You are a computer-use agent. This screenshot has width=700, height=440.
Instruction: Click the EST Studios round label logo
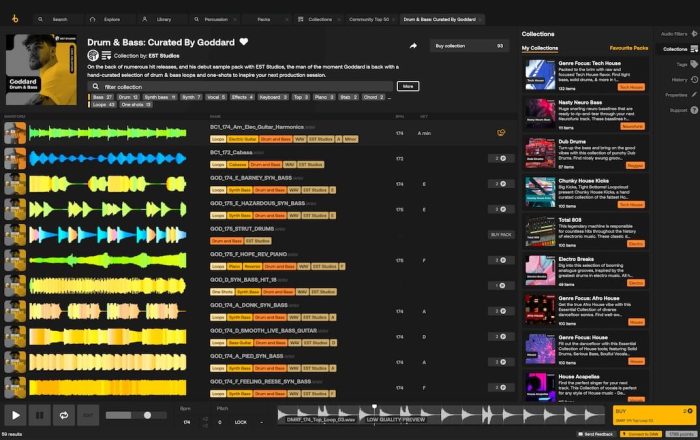tap(93, 55)
